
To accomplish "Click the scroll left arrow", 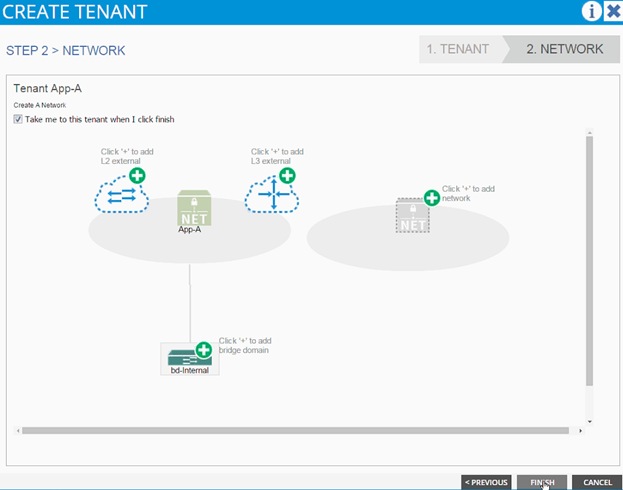I will click(x=18, y=431).
